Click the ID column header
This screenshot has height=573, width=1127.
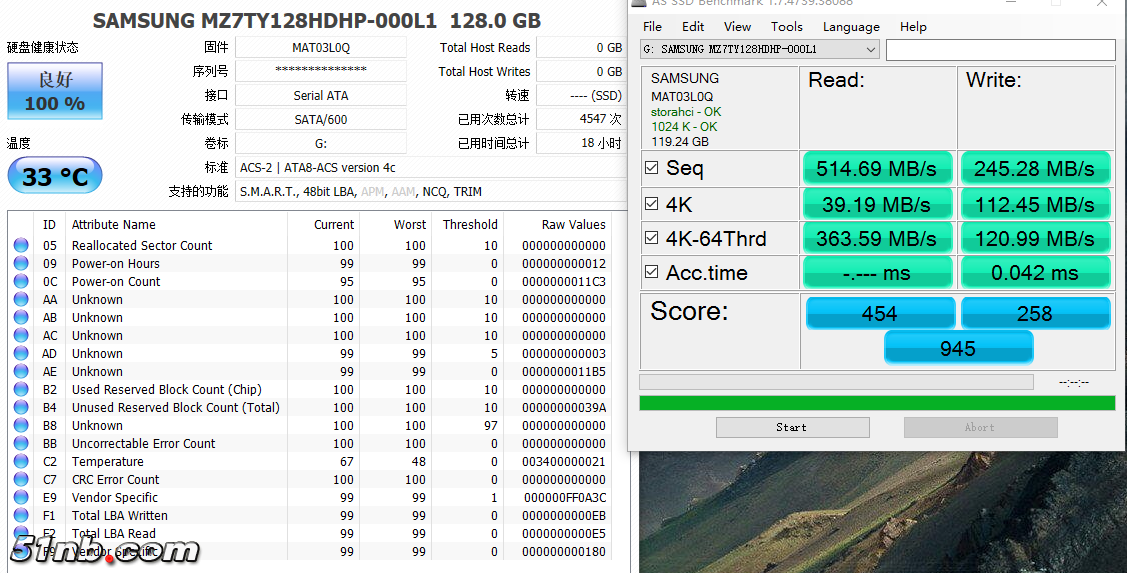click(49, 224)
